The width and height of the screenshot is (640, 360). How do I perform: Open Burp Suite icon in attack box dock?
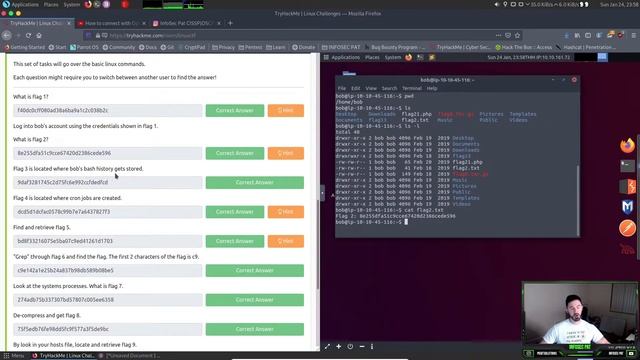(x=627, y=187)
